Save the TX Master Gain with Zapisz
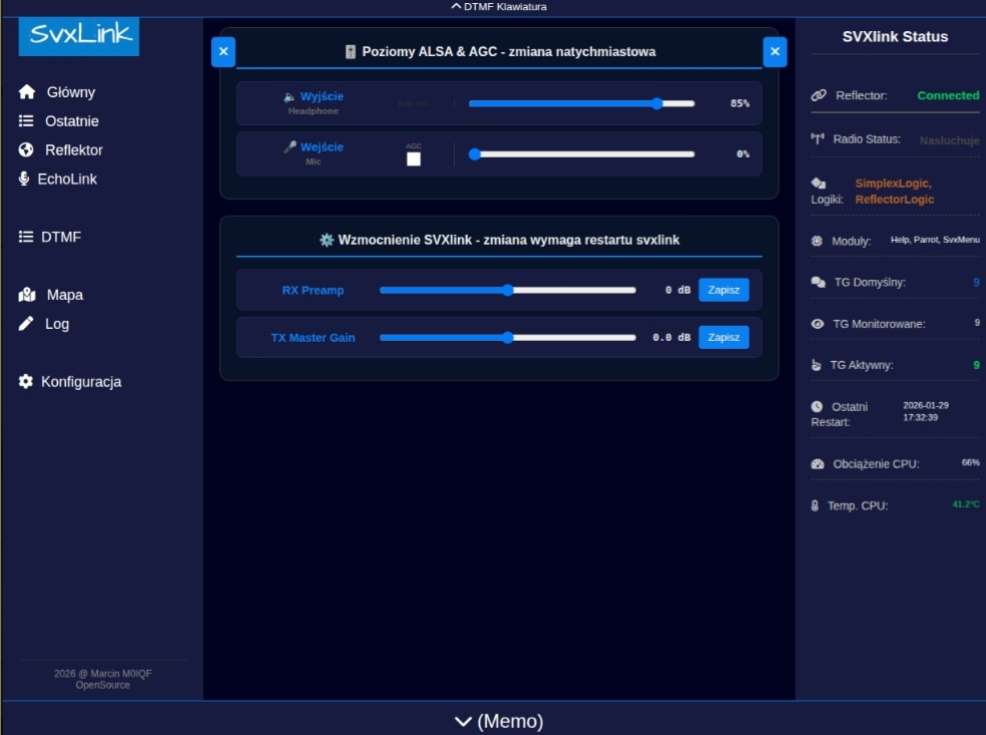 tap(723, 338)
